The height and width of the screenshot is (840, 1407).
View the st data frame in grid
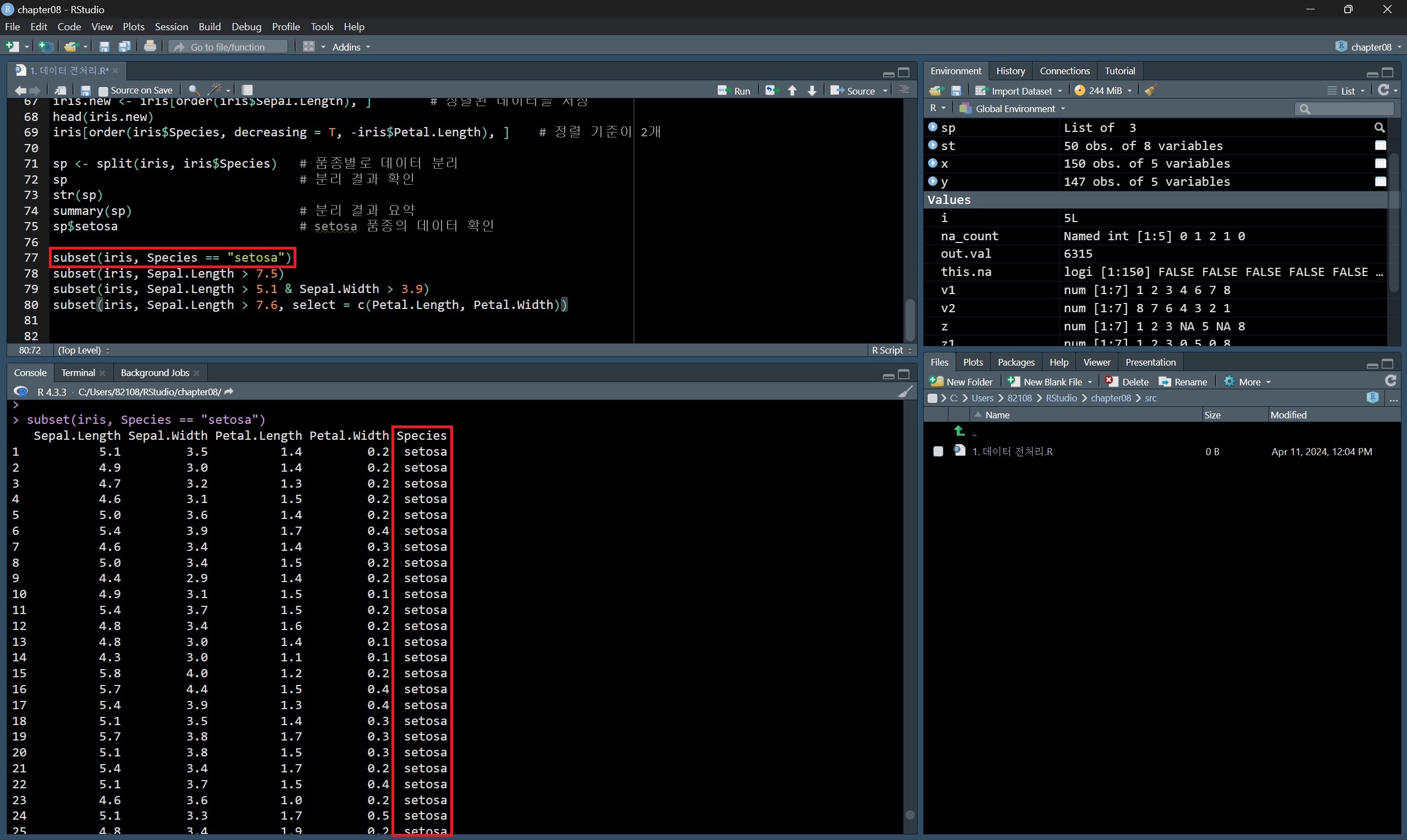pyautogui.click(x=1381, y=146)
